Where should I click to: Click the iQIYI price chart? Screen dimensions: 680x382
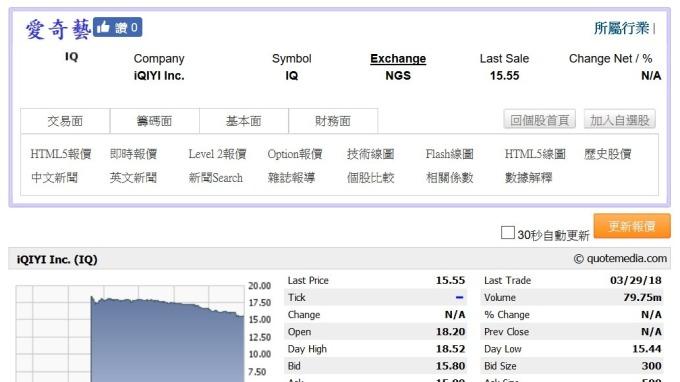(x=130, y=333)
